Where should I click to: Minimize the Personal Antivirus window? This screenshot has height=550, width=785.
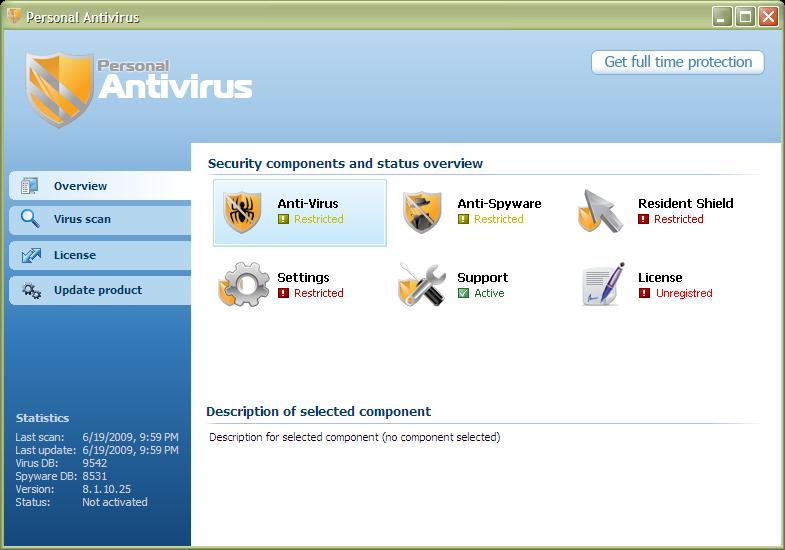[721, 17]
